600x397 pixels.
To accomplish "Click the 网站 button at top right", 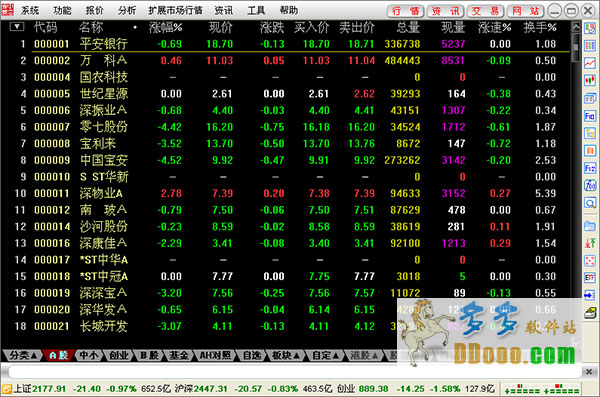I will (x=526, y=11).
